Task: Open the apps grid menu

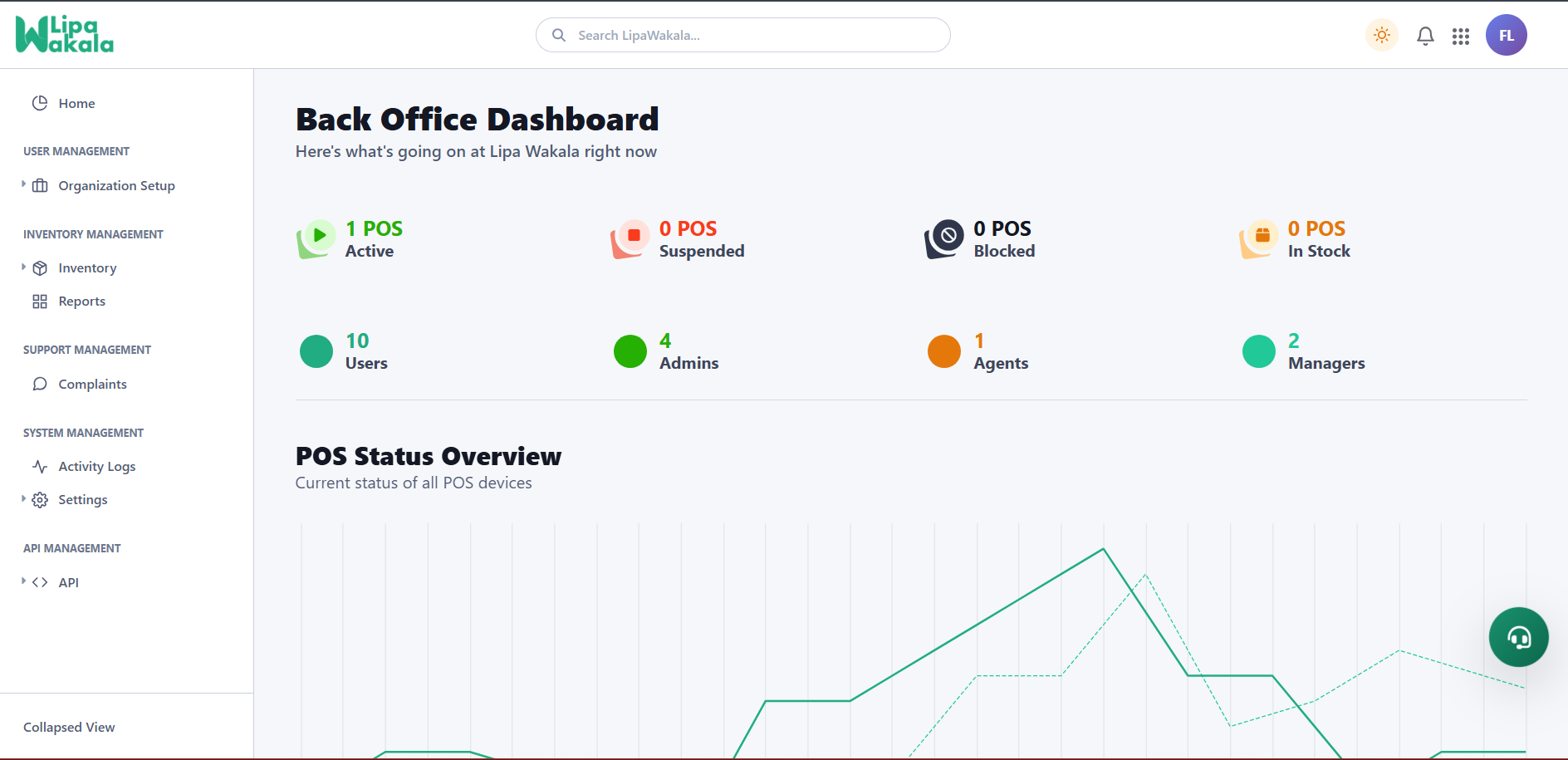Action: tap(1461, 36)
